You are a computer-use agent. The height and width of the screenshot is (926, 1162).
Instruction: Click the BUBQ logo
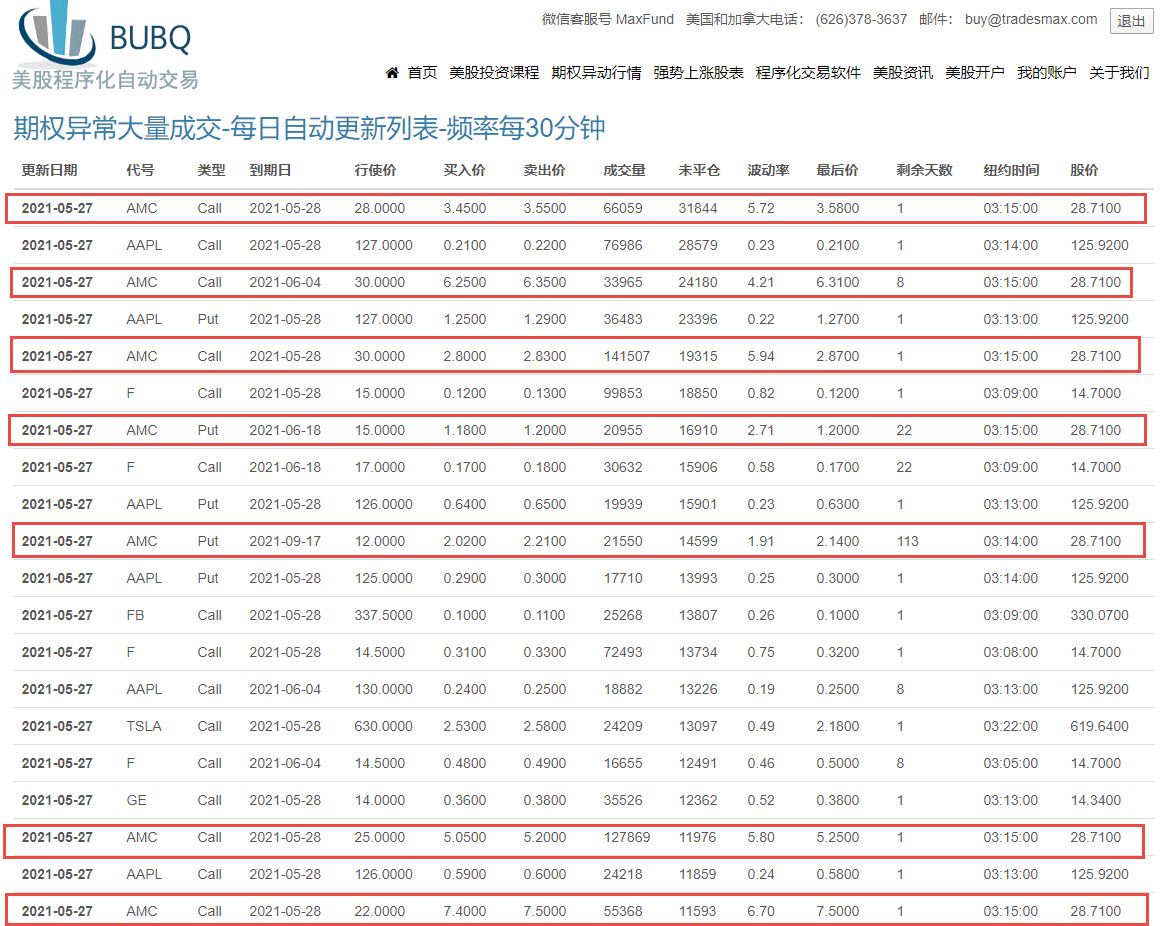(104, 46)
